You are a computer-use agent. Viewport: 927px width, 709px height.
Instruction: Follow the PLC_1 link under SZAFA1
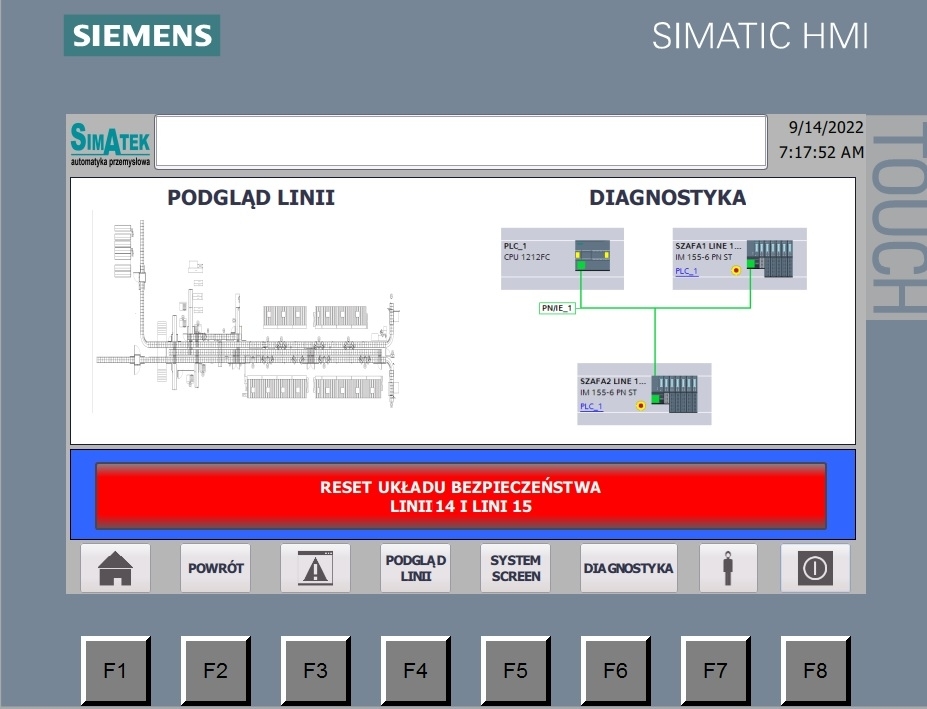(686, 271)
